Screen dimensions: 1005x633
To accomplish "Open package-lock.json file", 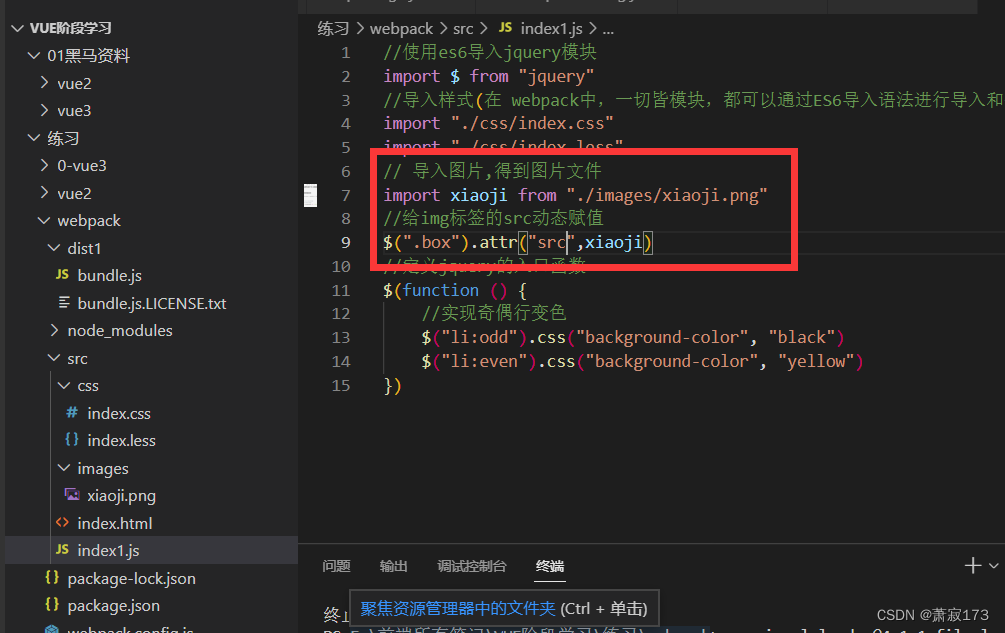I will (x=131, y=579).
